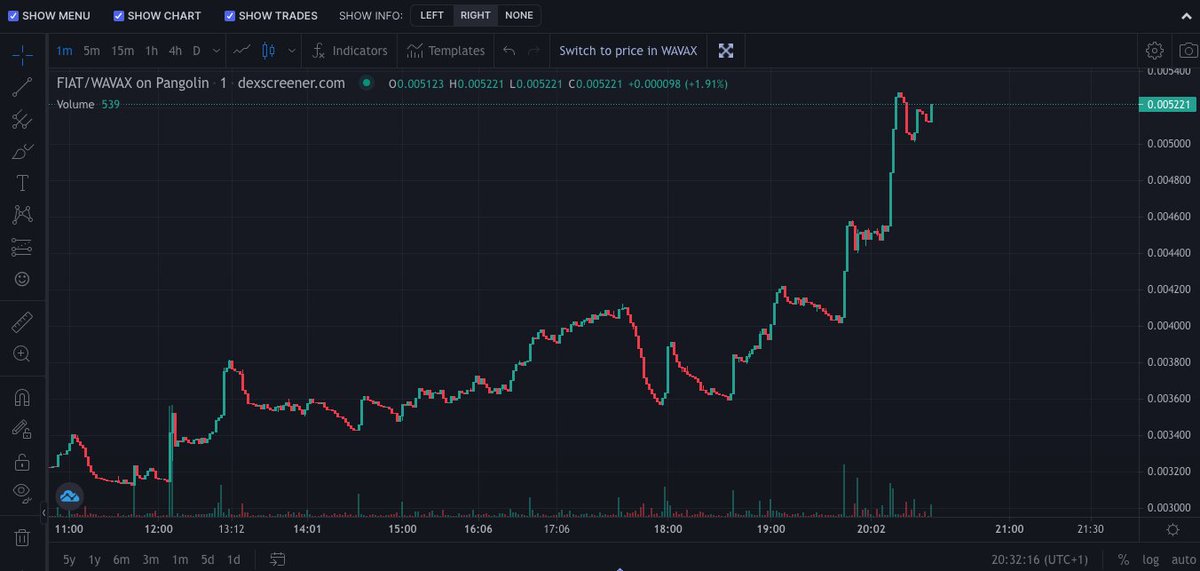Select the 1h interval
The image size is (1200, 571).
tap(151, 50)
